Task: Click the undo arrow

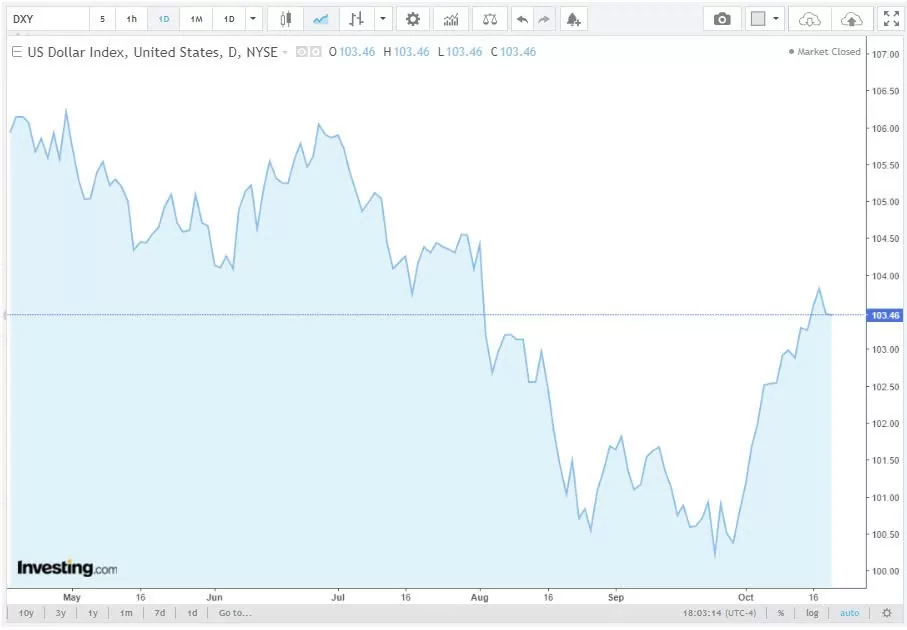Action: (x=522, y=19)
